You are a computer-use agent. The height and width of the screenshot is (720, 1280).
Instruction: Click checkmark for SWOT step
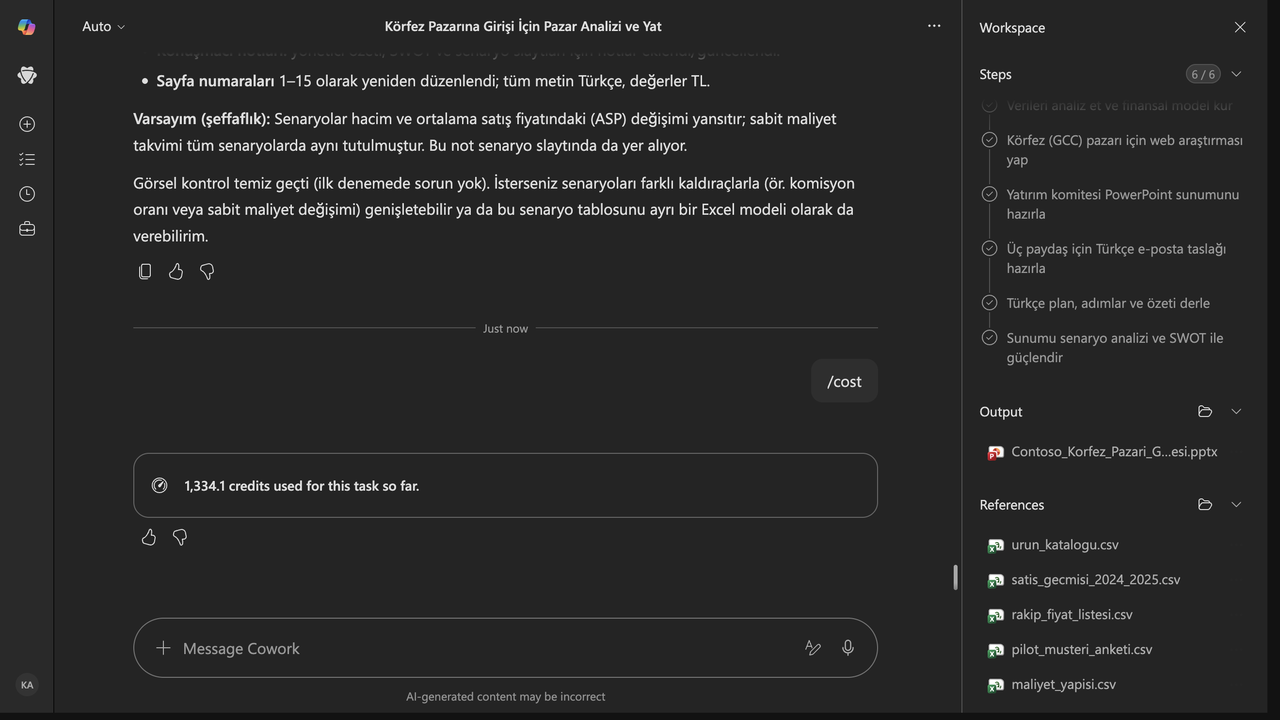tap(989, 337)
